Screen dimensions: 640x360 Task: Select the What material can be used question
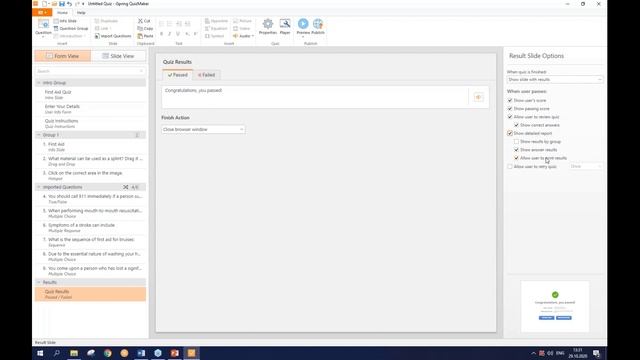pyautogui.click(x=91, y=161)
